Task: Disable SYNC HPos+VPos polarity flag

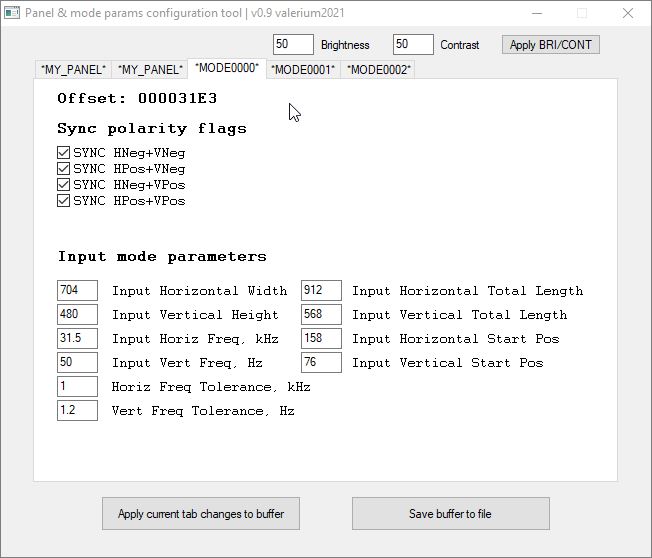Action: 65,201
